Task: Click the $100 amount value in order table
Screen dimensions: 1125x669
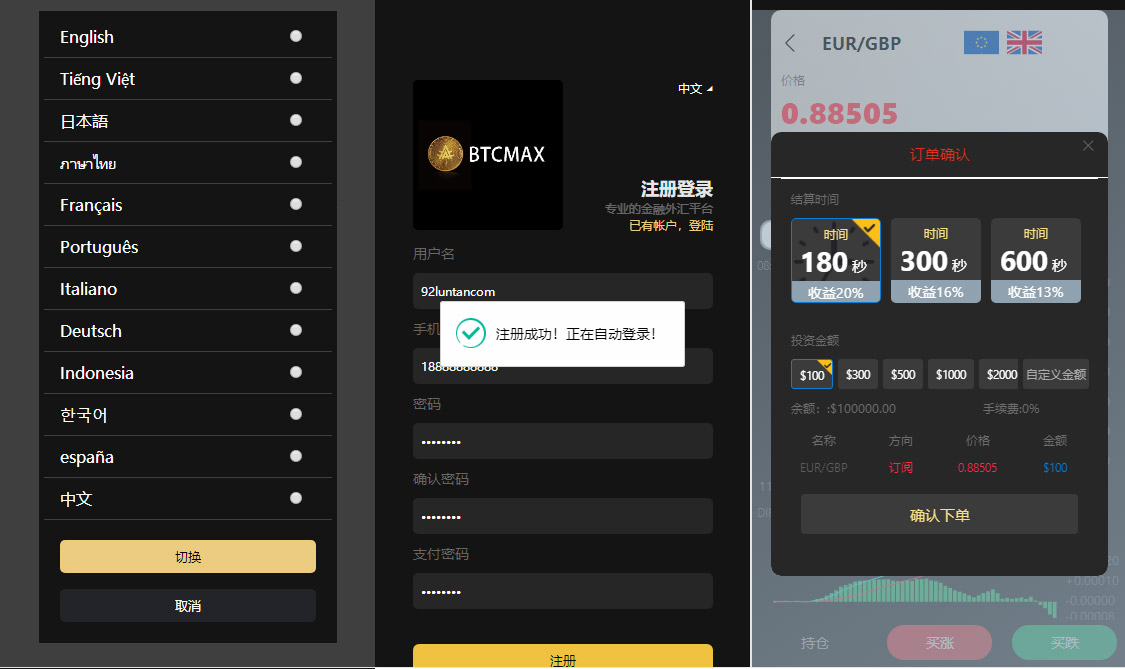Action: coord(1055,467)
